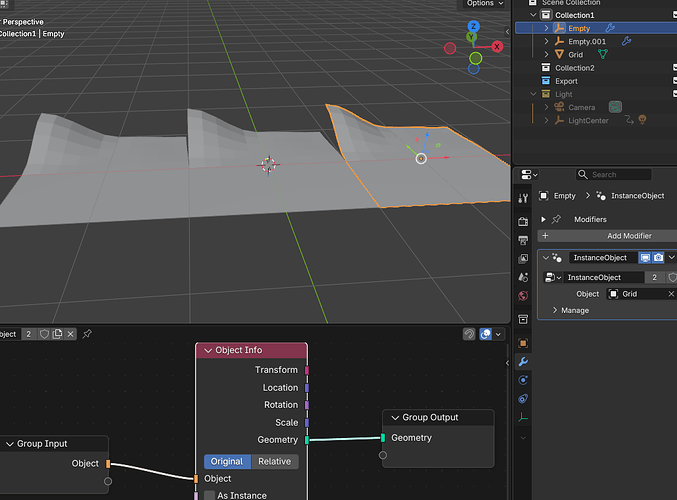
Task: Unlink node group with X in node editor header
Action: tap(70, 334)
